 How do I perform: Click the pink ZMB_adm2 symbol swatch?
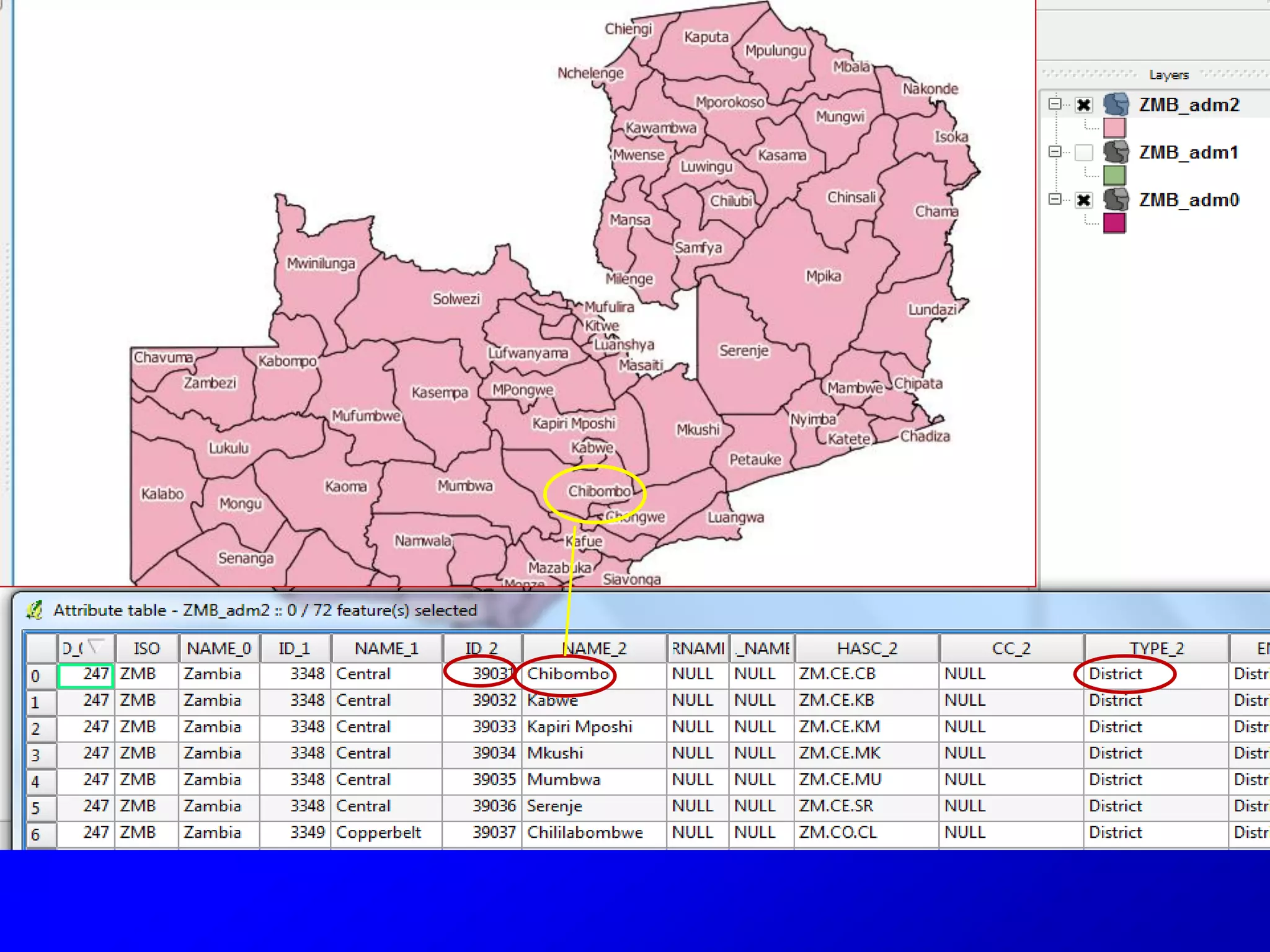tap(1114, 128)
